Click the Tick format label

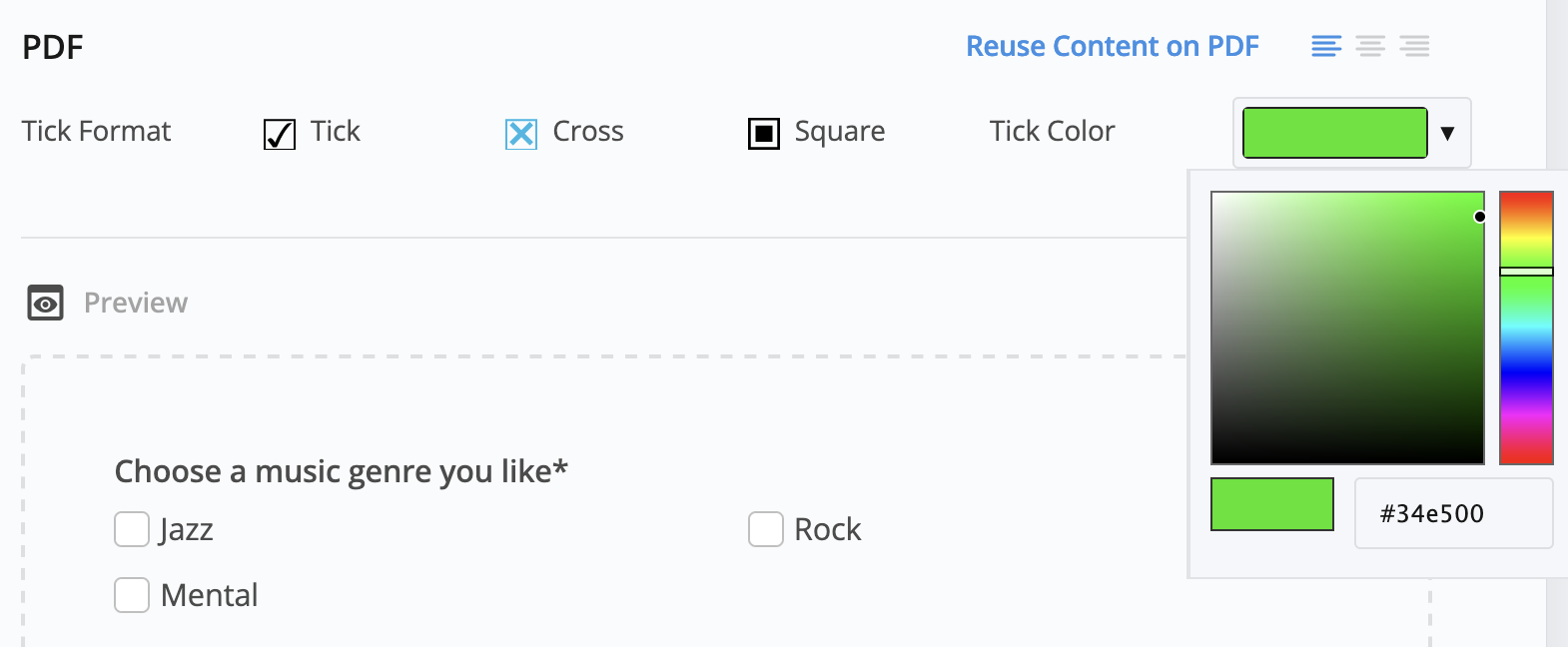[x=335, y=131]
